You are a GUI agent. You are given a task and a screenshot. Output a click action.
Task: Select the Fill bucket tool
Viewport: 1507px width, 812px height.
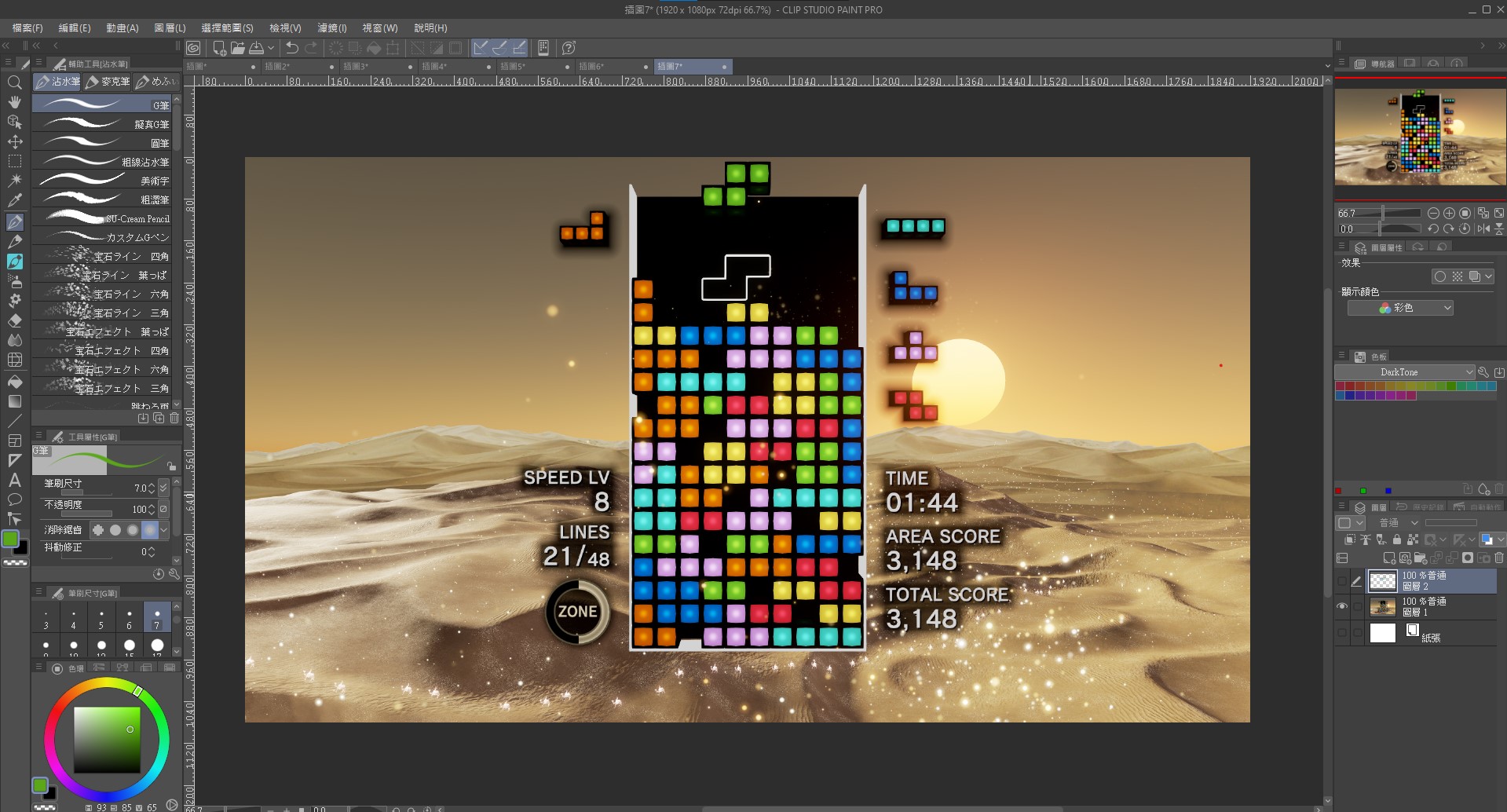[14, 382]
